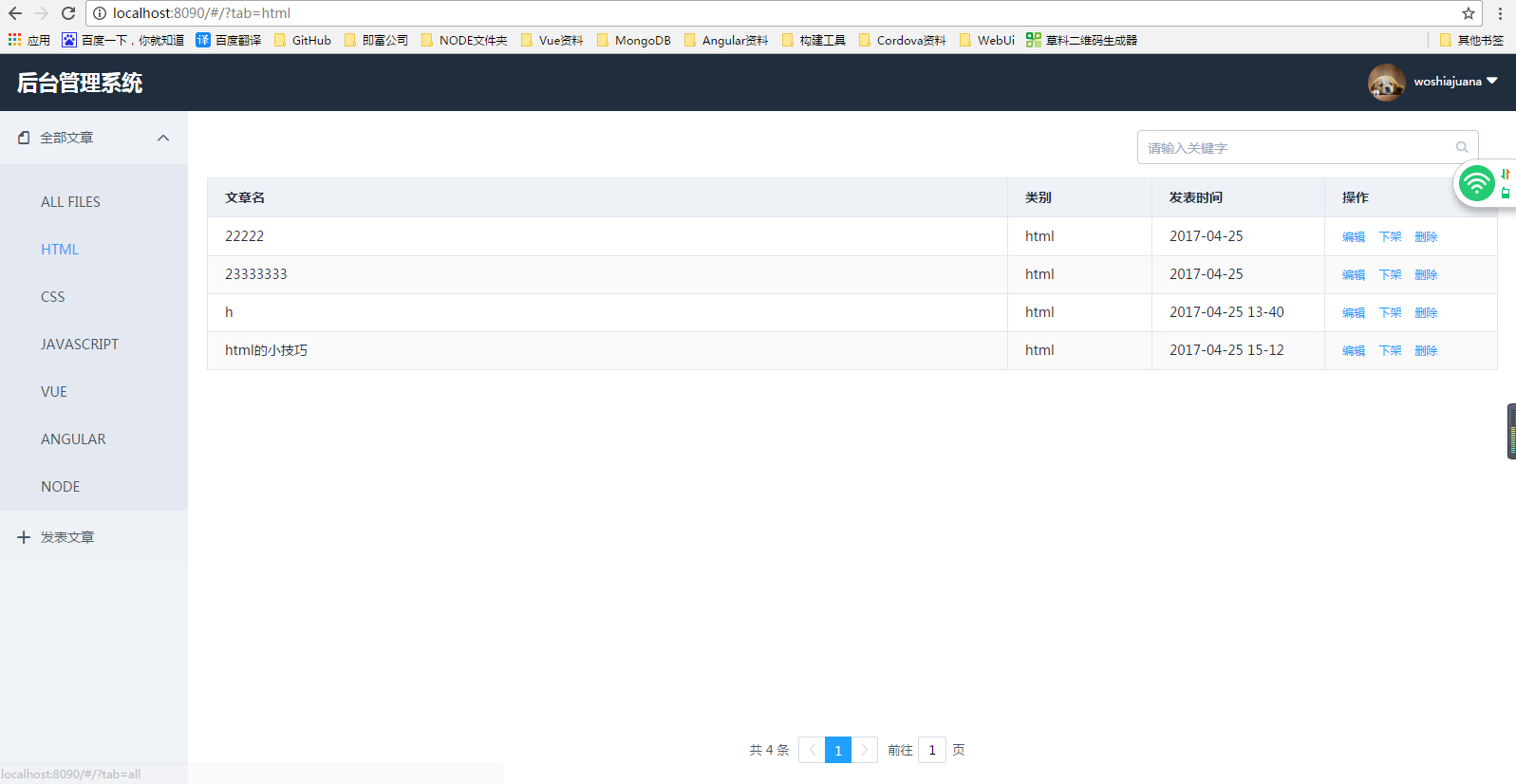
Task: Click the browser back arrow
Action: [x=15, y=13]
